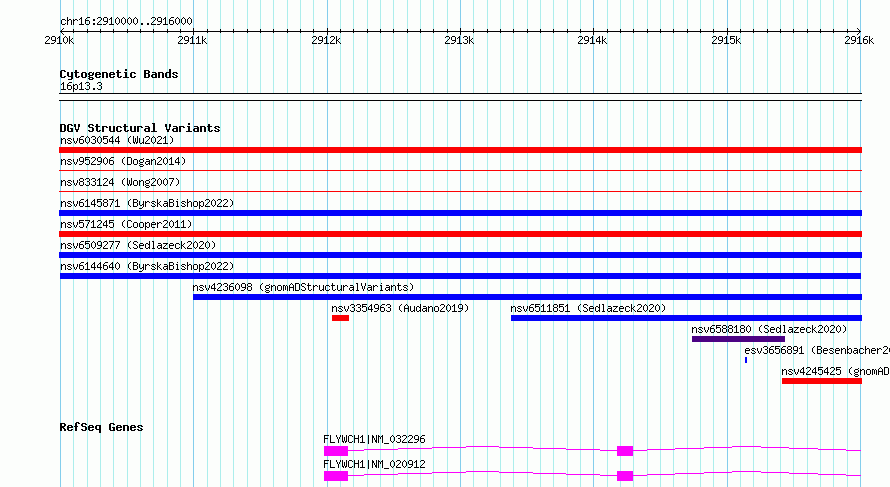Screen dimensions: 890x487
Task: Select the blue bar under nsv6145871 (ByrskaBishop2022)
Action: click(x=460, y=213)
